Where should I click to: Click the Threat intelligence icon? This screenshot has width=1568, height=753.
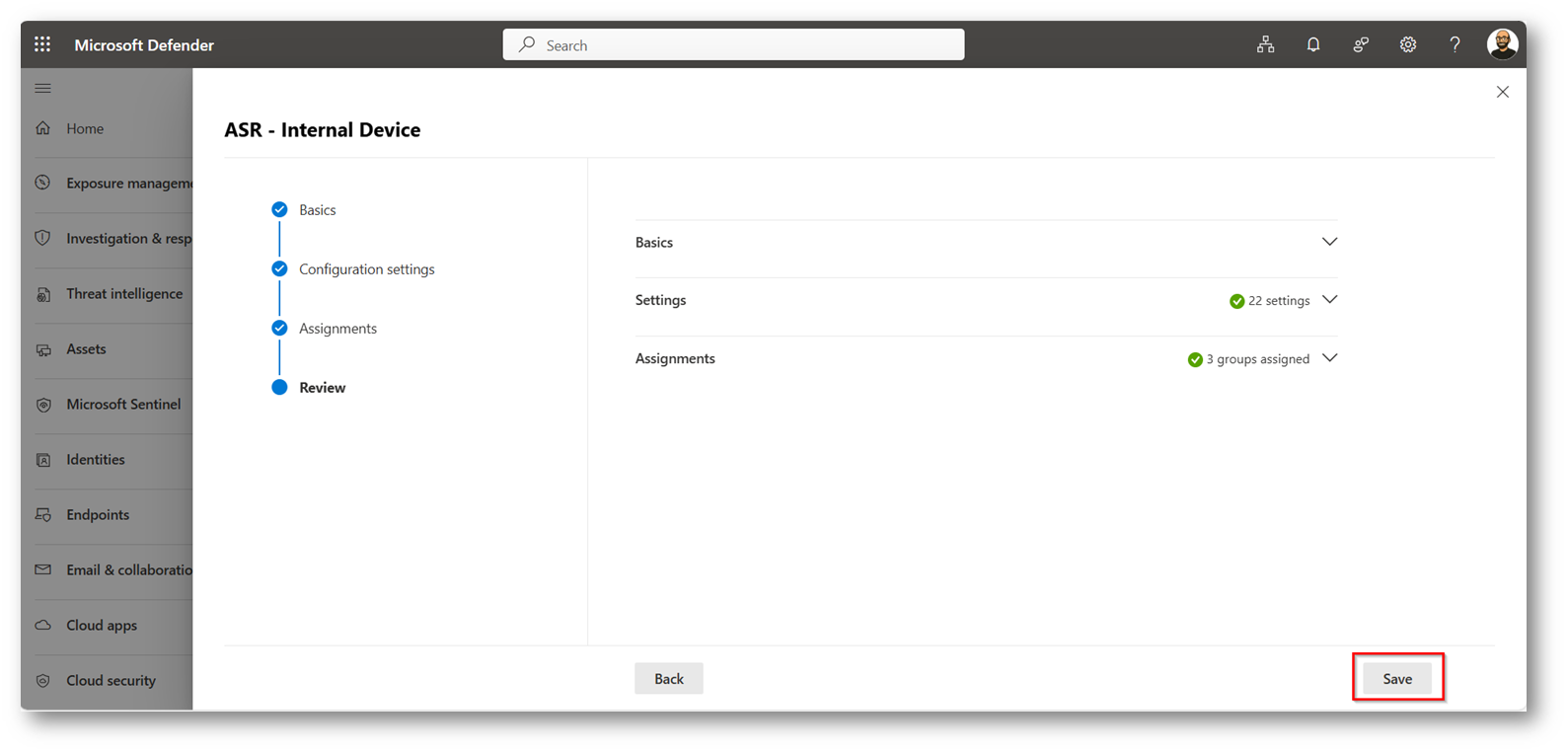point(42,294)
